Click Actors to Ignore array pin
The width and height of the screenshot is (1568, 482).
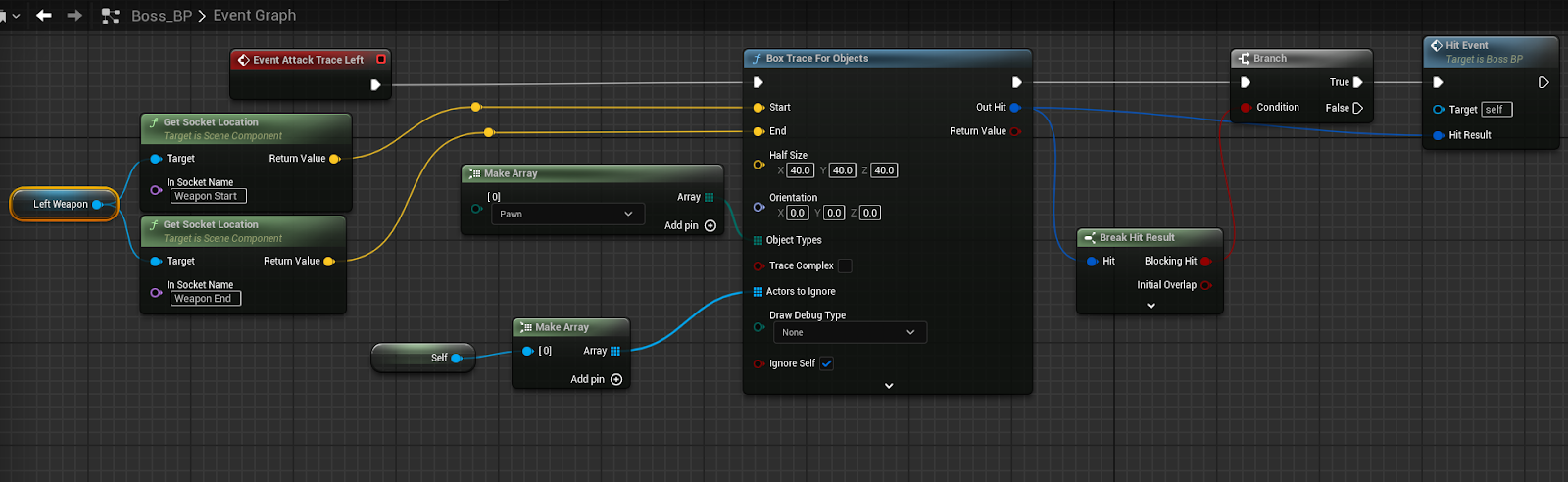[x=758, y=292]
